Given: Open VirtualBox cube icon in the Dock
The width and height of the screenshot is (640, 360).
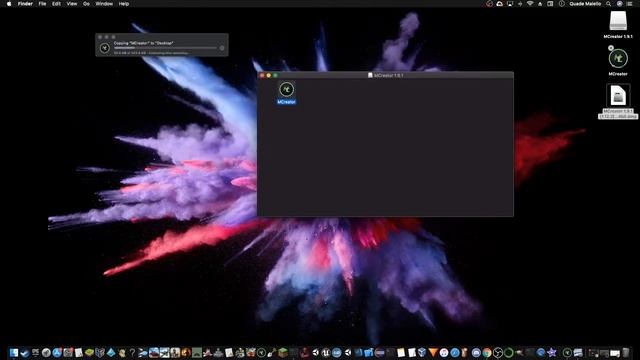Looking at the screenshot, I should click(x=422, y=353).
